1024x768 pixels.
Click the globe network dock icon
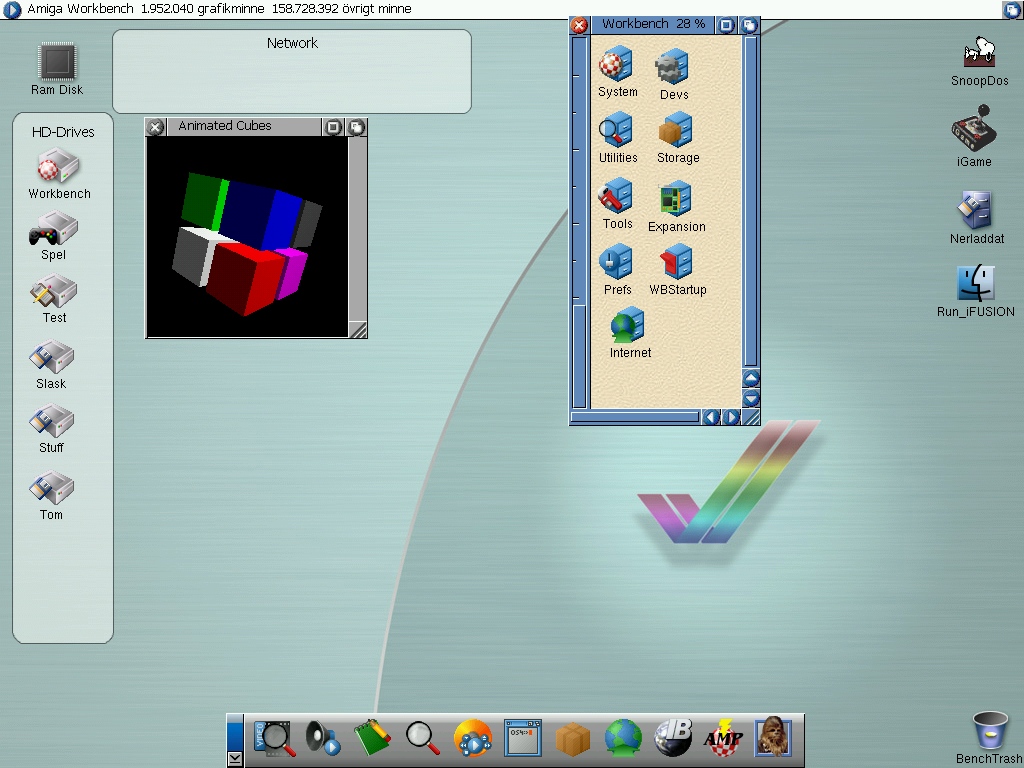(x=623, y=739)
